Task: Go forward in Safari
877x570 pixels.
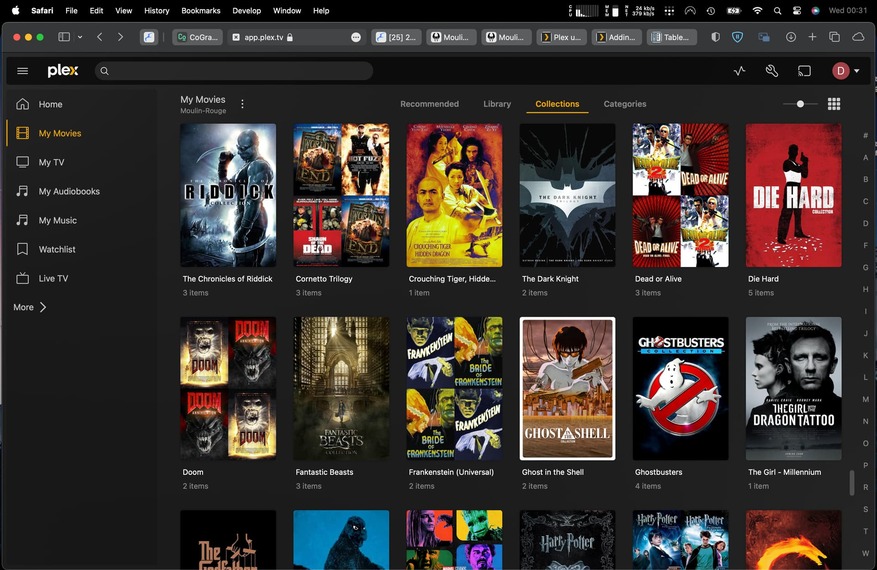Action: click(120, 37)
